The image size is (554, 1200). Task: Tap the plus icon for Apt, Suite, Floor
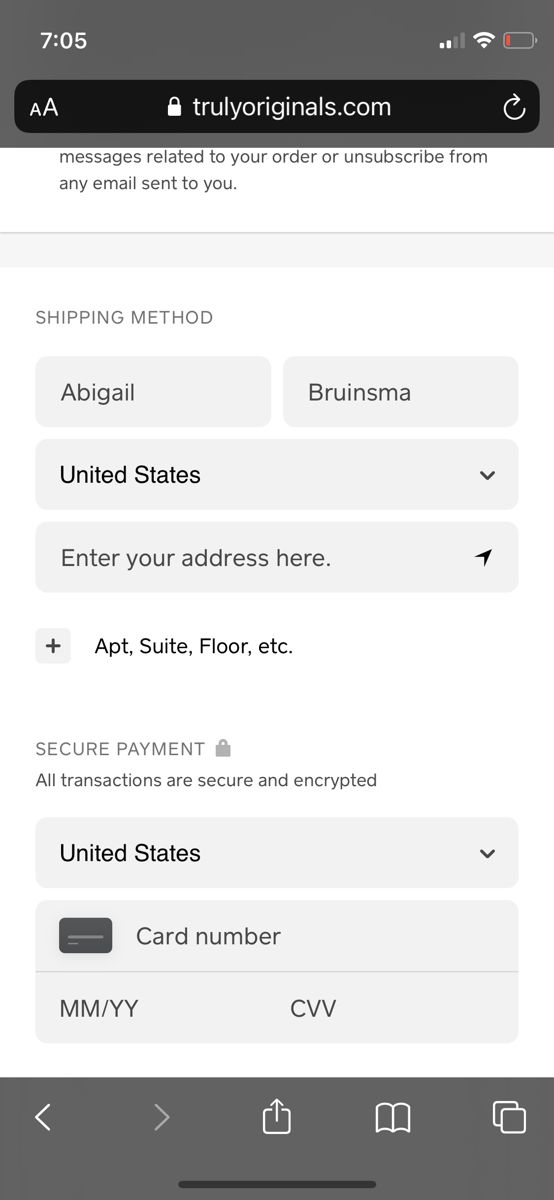tap(53, 646)
